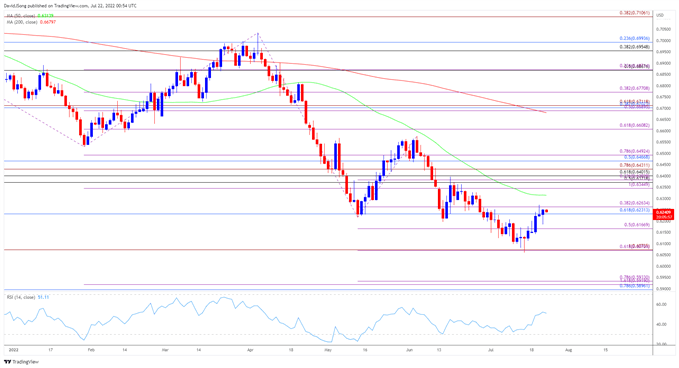
Task: Click the Jun label on time axis
Action: pyautogui.click(x=410, y=349)
